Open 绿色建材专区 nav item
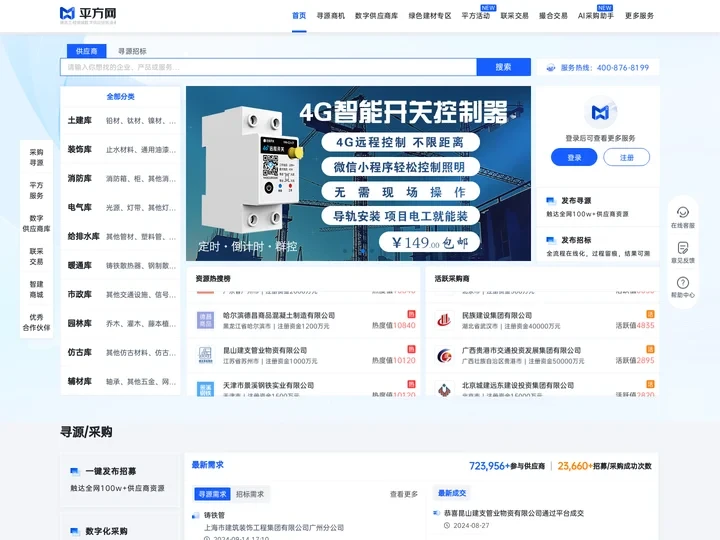The image size is (720, 540). (x=430, y=16)
